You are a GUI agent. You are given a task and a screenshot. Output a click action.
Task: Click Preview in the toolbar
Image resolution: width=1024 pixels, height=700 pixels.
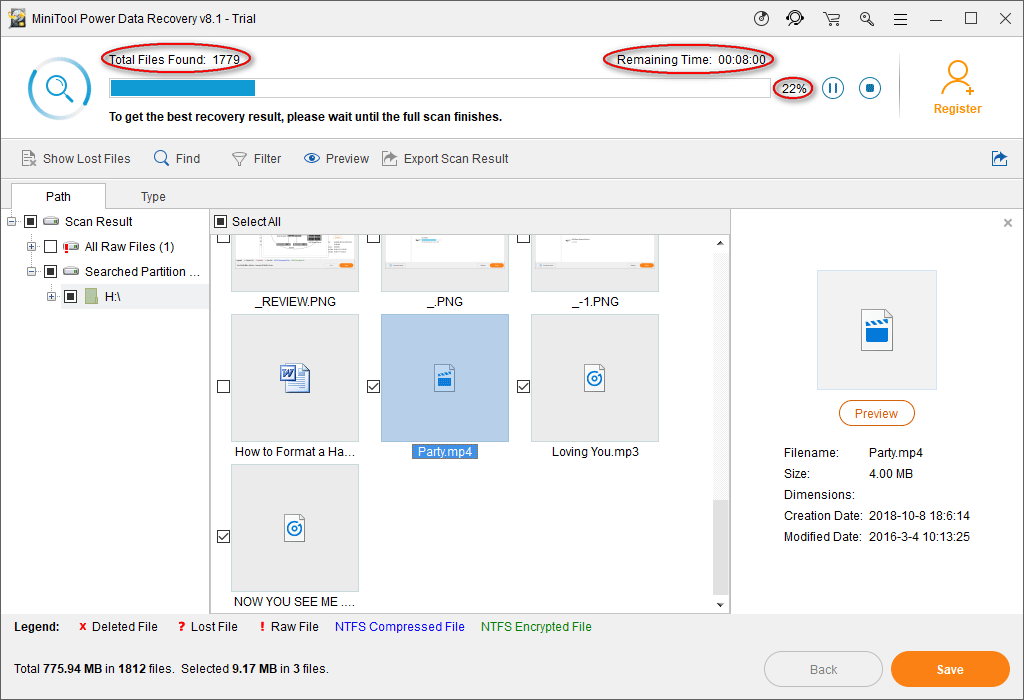click(336, 159)
